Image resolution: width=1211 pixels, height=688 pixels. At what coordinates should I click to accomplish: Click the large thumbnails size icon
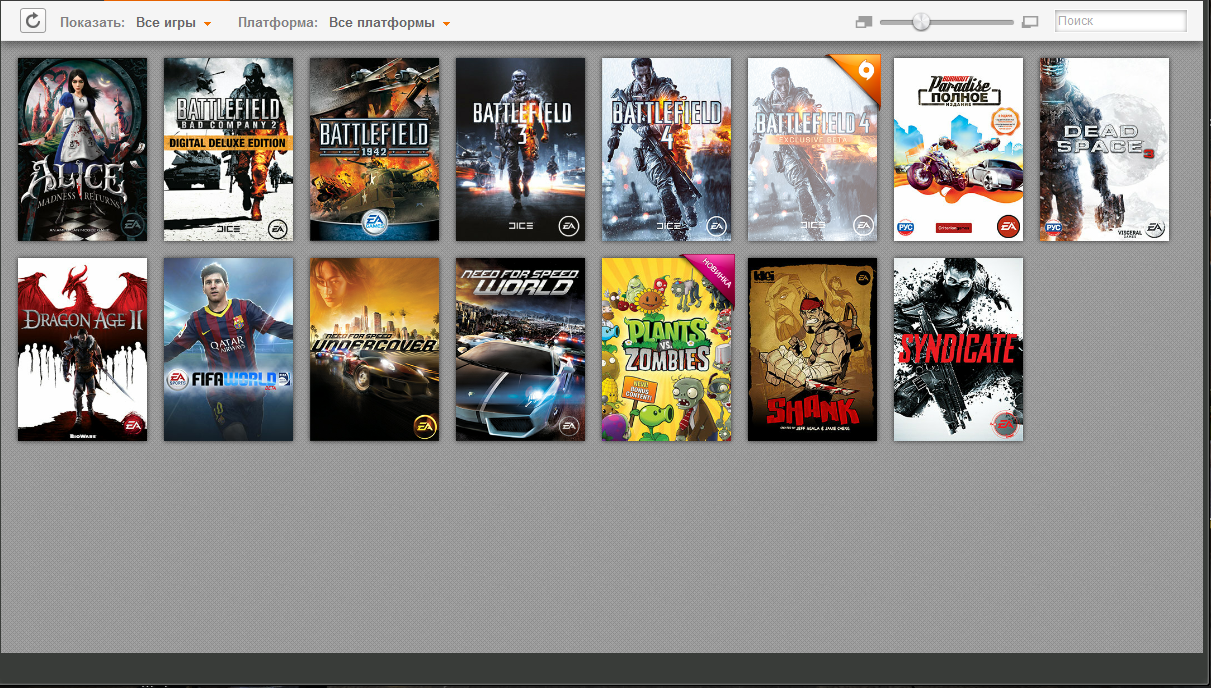click(1030, 21)
